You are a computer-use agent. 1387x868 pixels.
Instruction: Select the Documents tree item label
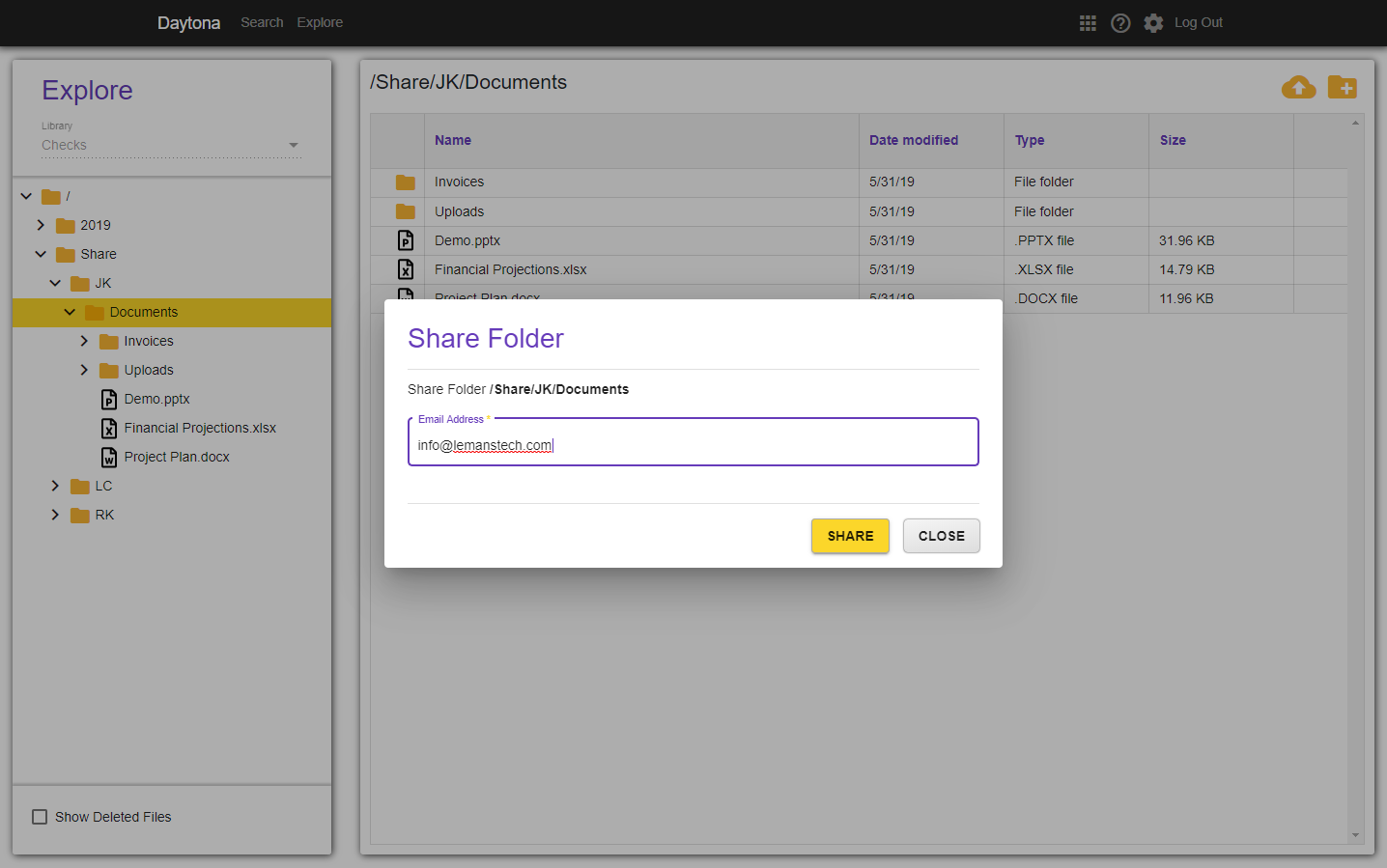[144, 312]
